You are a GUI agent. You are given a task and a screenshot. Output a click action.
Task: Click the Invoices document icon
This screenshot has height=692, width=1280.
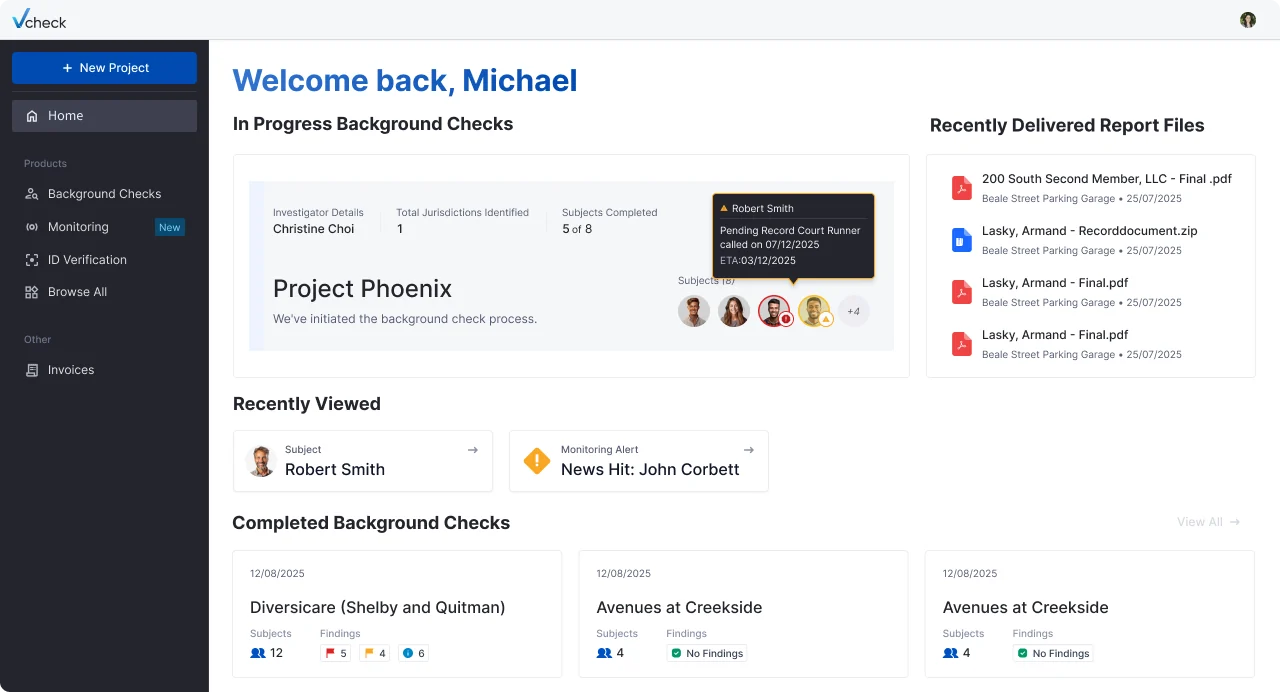tap(32, 370)
